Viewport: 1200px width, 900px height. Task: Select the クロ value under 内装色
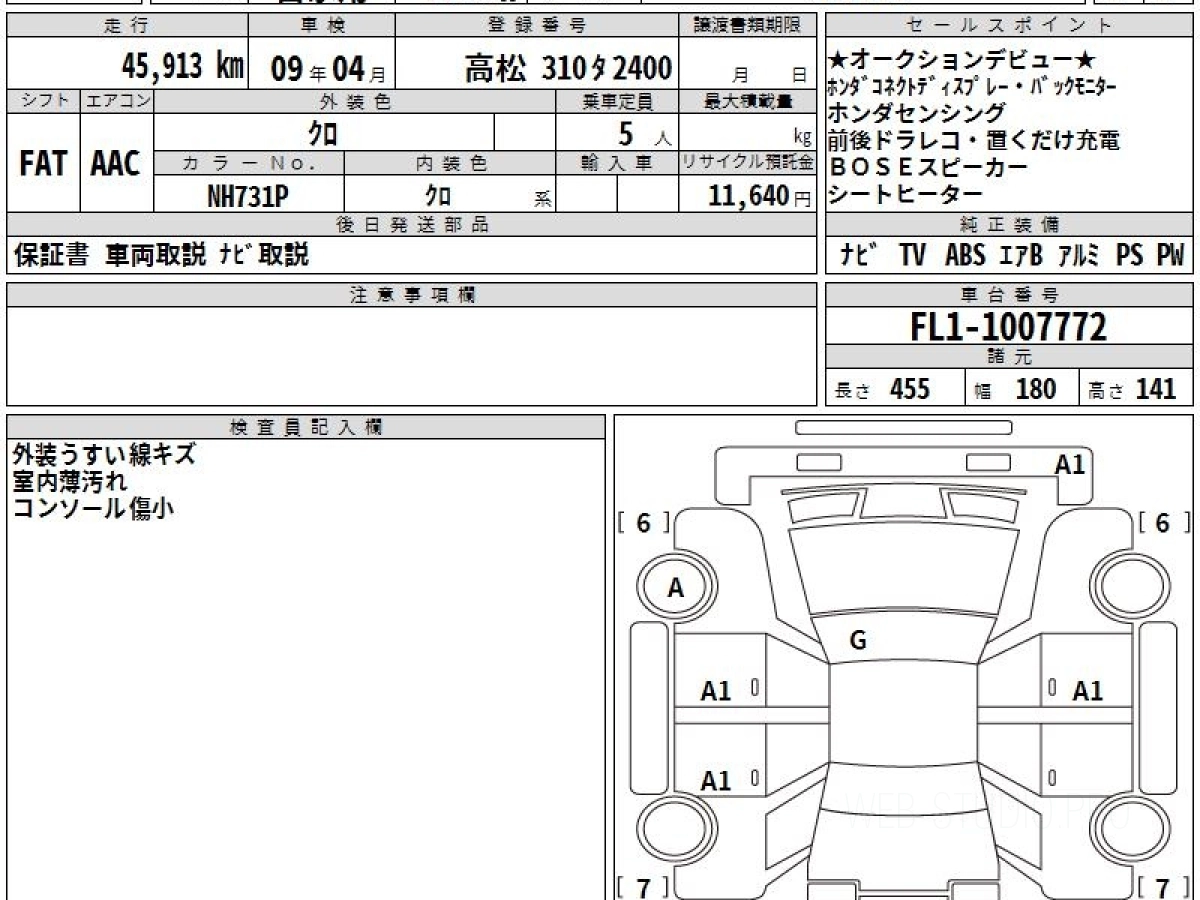[437, 196]
